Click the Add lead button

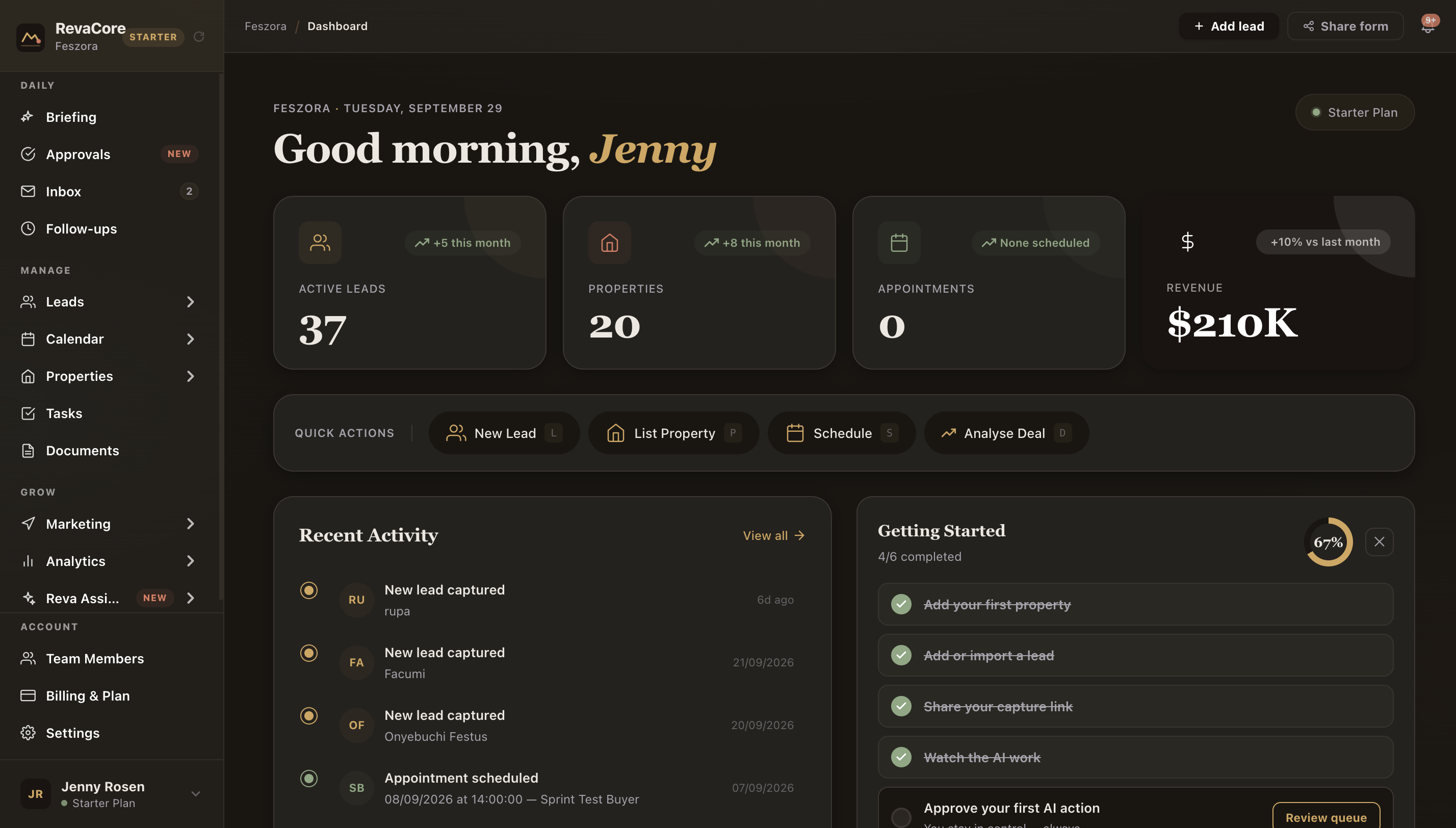coord(1228,26)
